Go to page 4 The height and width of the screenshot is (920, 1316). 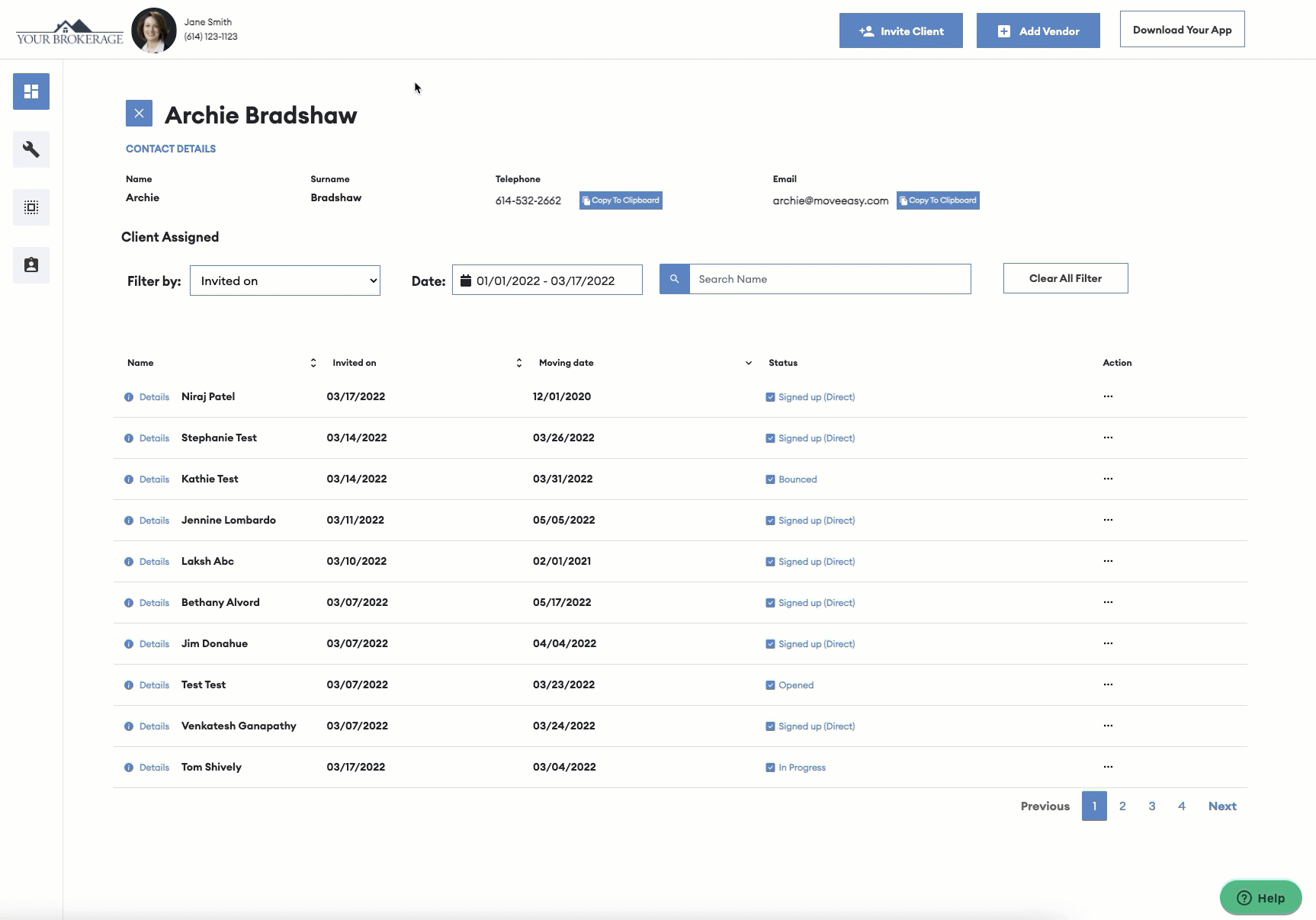(1182, 806)
